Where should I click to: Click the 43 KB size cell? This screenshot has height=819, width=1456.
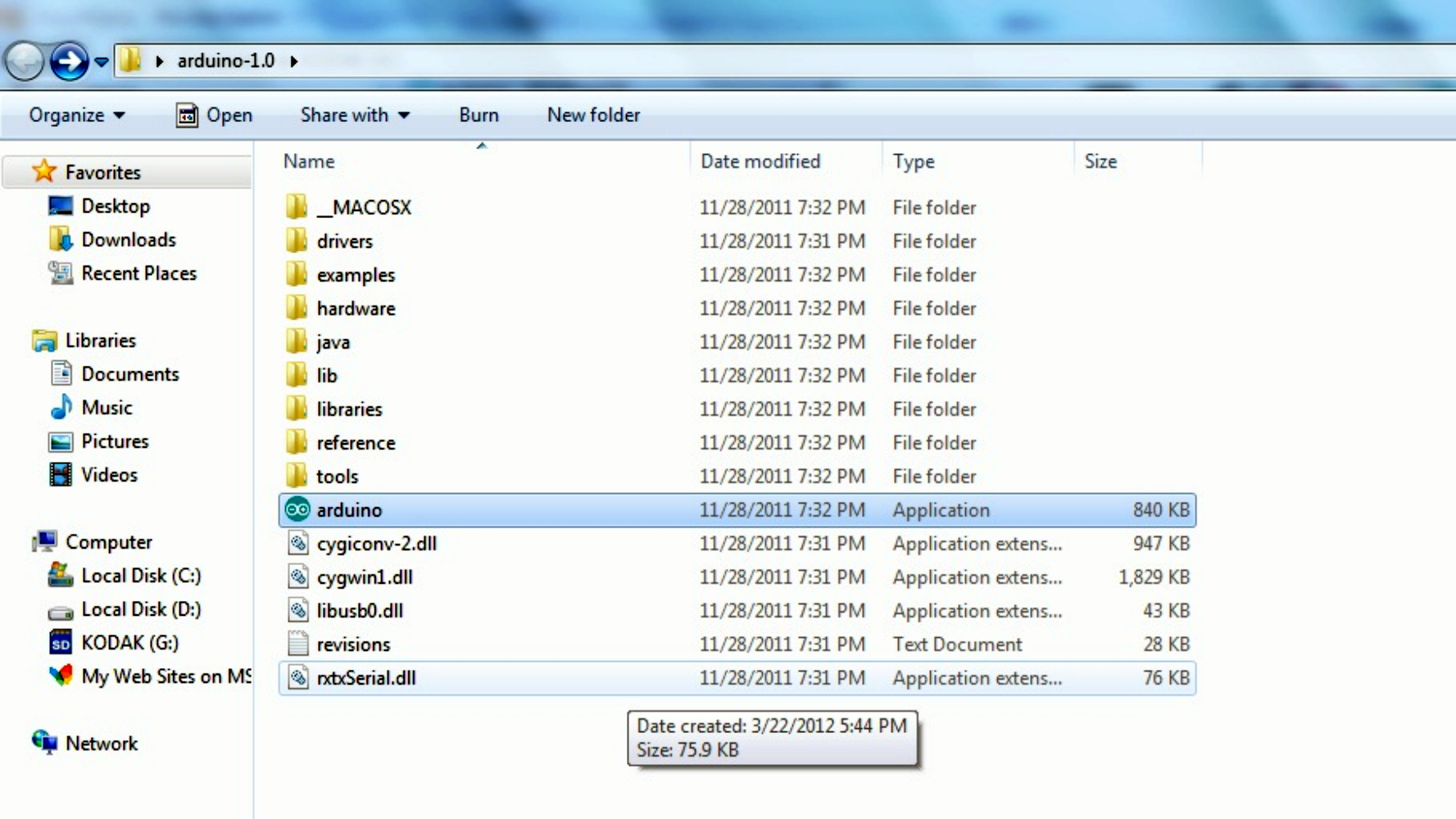pyautogui.click(x=1166, y=610)
